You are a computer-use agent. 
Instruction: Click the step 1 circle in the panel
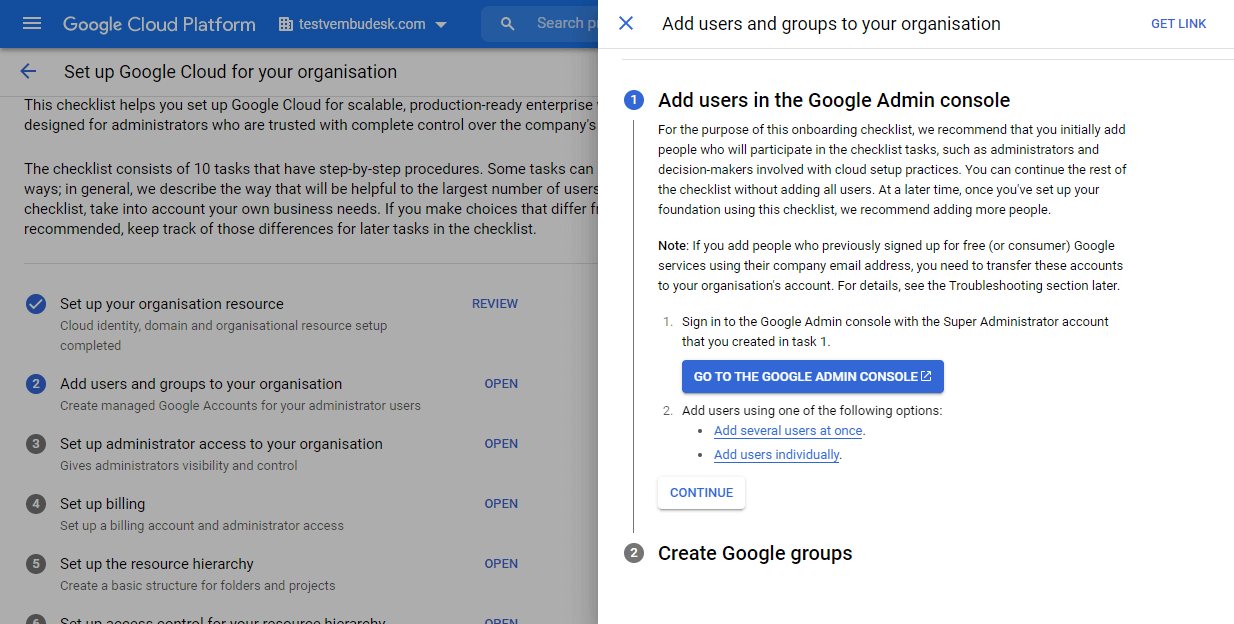tap(633, 100)
